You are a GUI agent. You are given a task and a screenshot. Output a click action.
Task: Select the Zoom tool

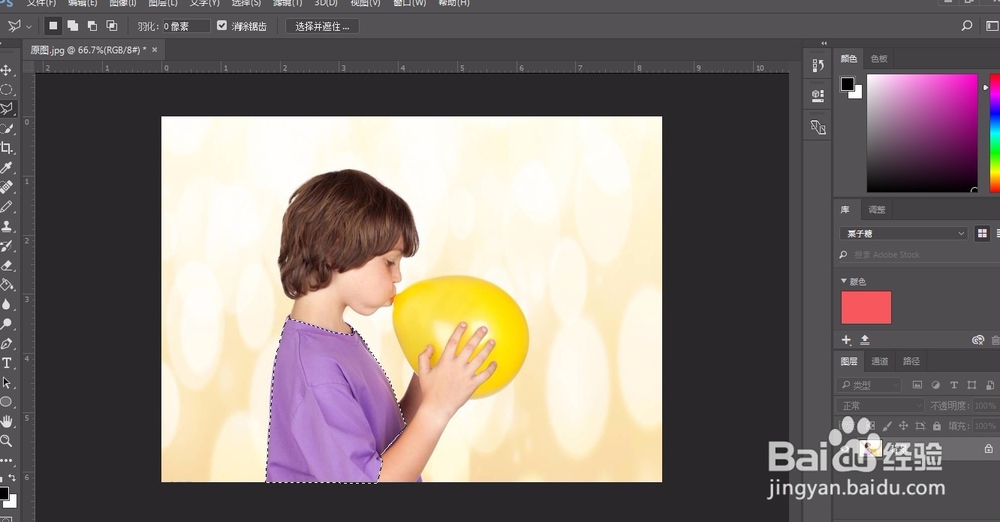click(x=6, y=440)
